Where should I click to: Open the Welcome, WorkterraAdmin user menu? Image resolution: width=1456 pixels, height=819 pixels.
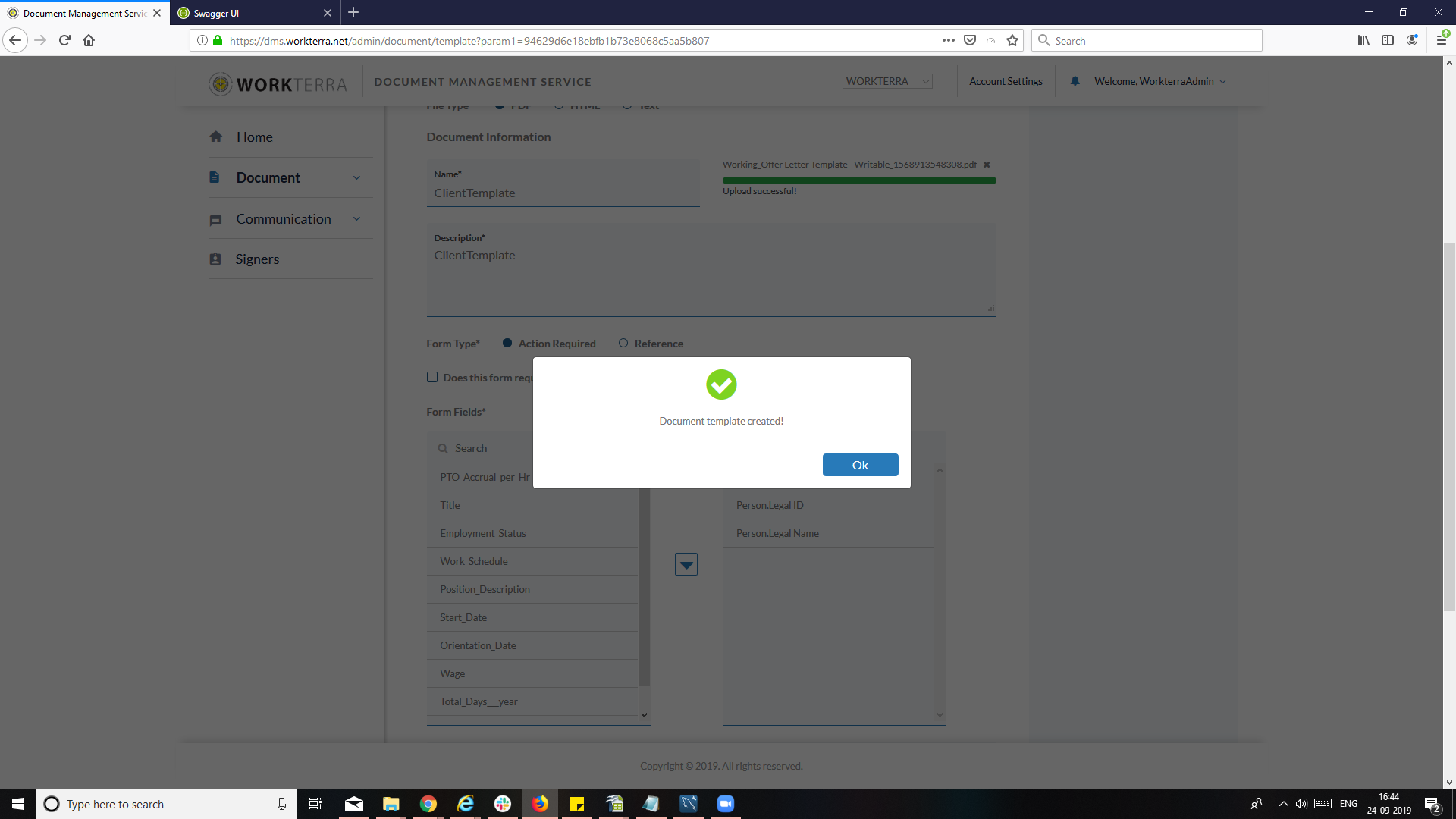click(1159, 81)
